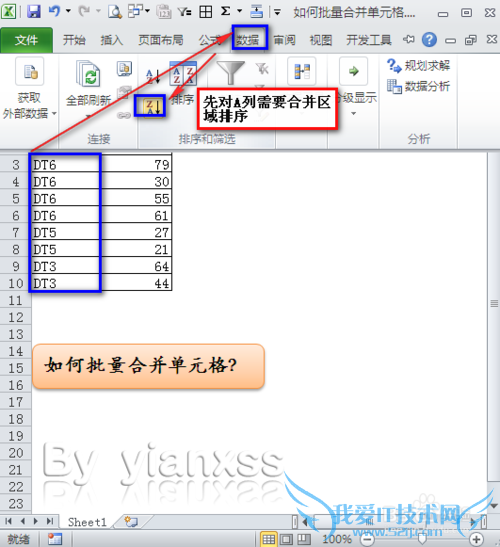Switch to Page Break Preview icon
The image size is (500, 547).
click(x=304, y=539)
